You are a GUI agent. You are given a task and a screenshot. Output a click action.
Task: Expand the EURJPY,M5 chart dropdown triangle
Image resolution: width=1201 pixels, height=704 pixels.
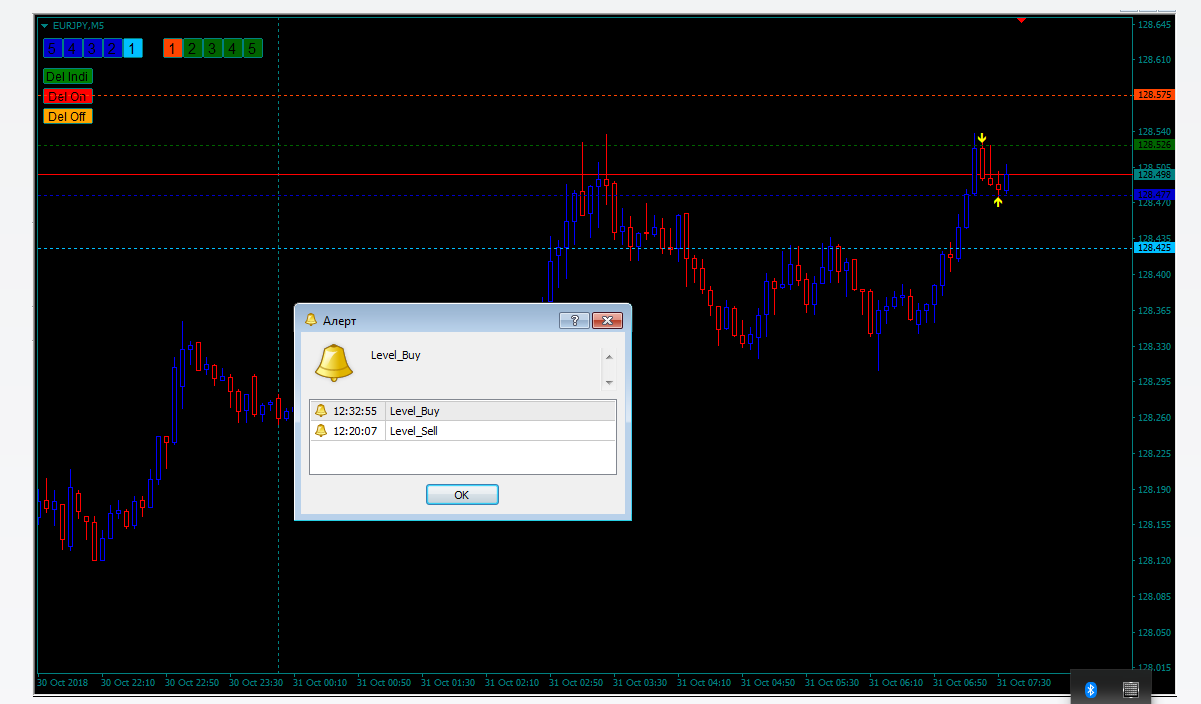tap(43, 25)
